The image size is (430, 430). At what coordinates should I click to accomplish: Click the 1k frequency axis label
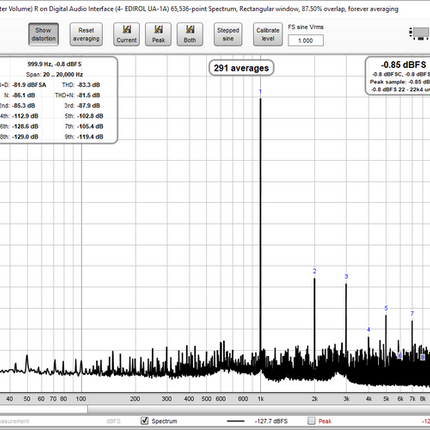pyautogui.click(x=260, y=399)
